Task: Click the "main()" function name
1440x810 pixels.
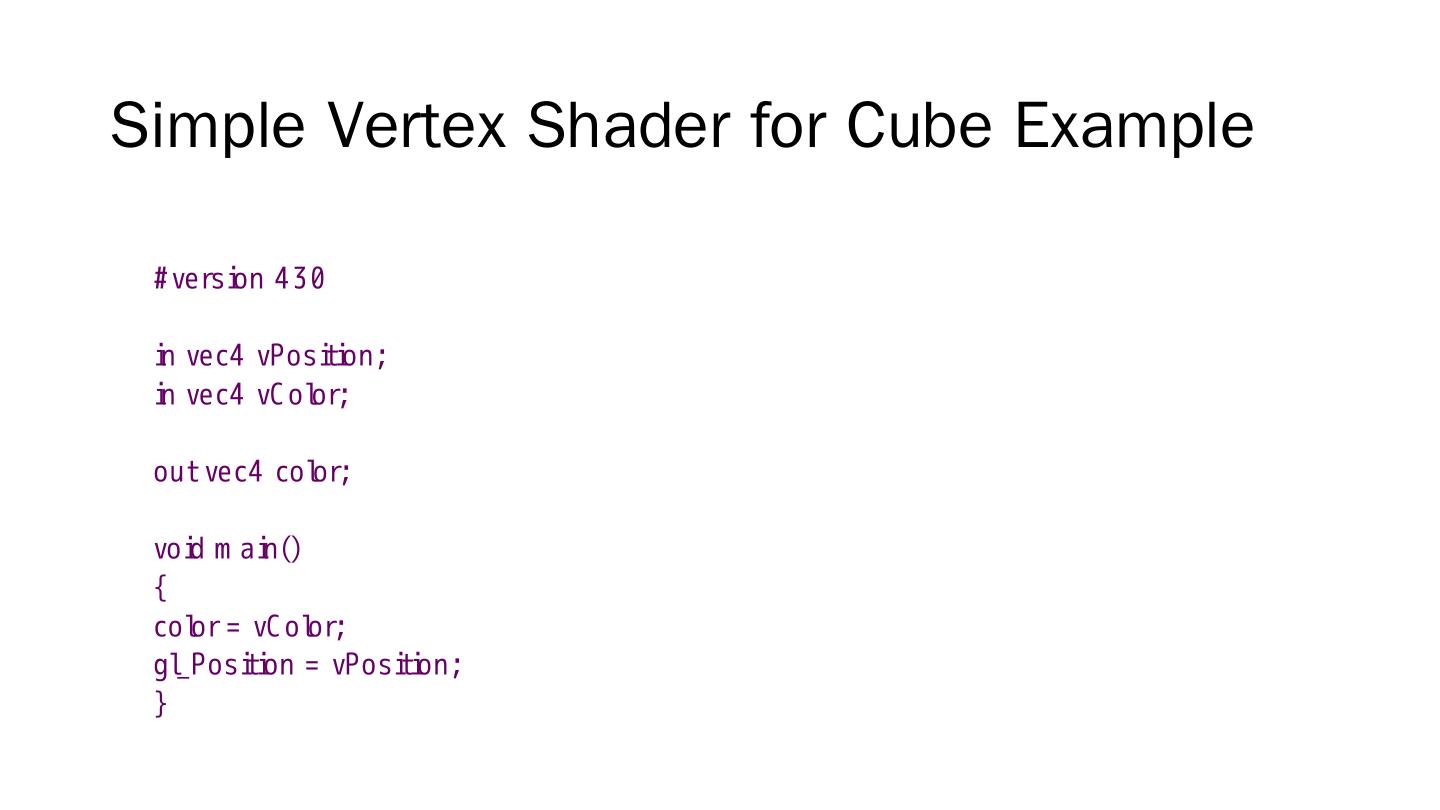Action: 258,549
